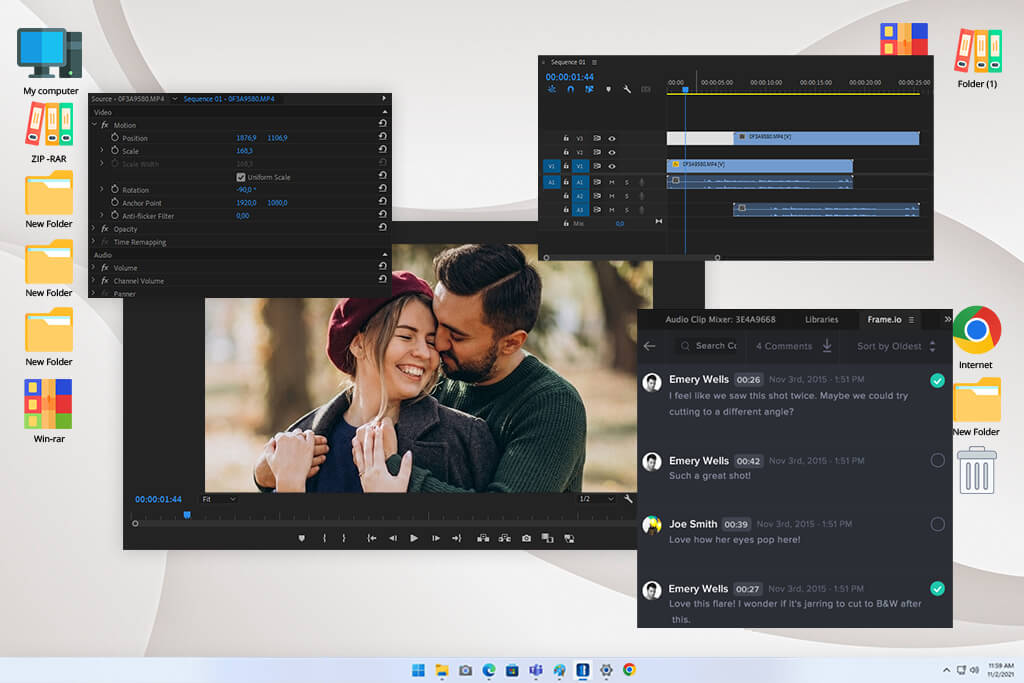The width and height of the screenshot is (1024, 683).
Task: Reset the Anchor Point parameter
Action: coord(383,201)
